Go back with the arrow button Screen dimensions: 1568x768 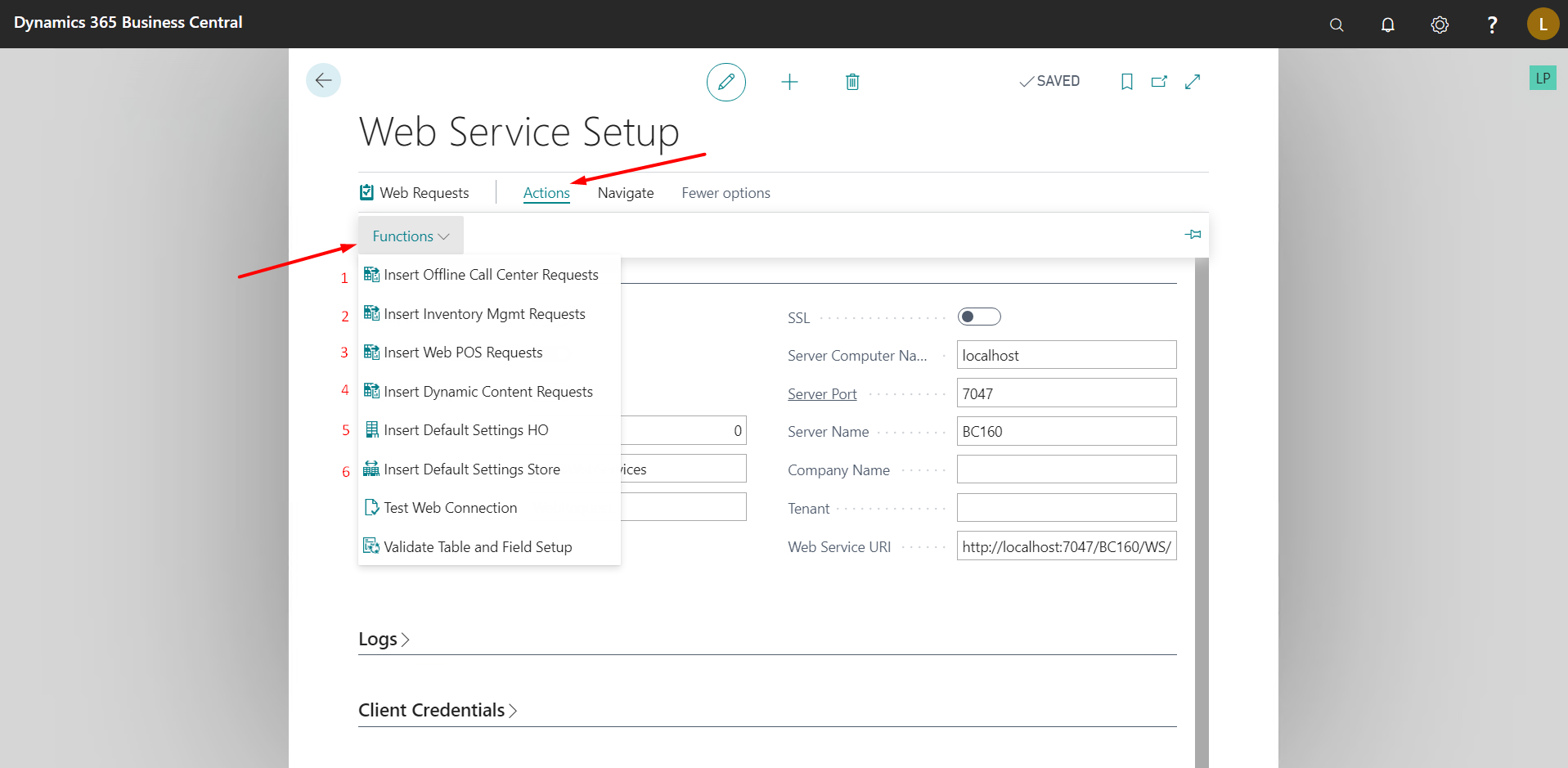point(323,80)
